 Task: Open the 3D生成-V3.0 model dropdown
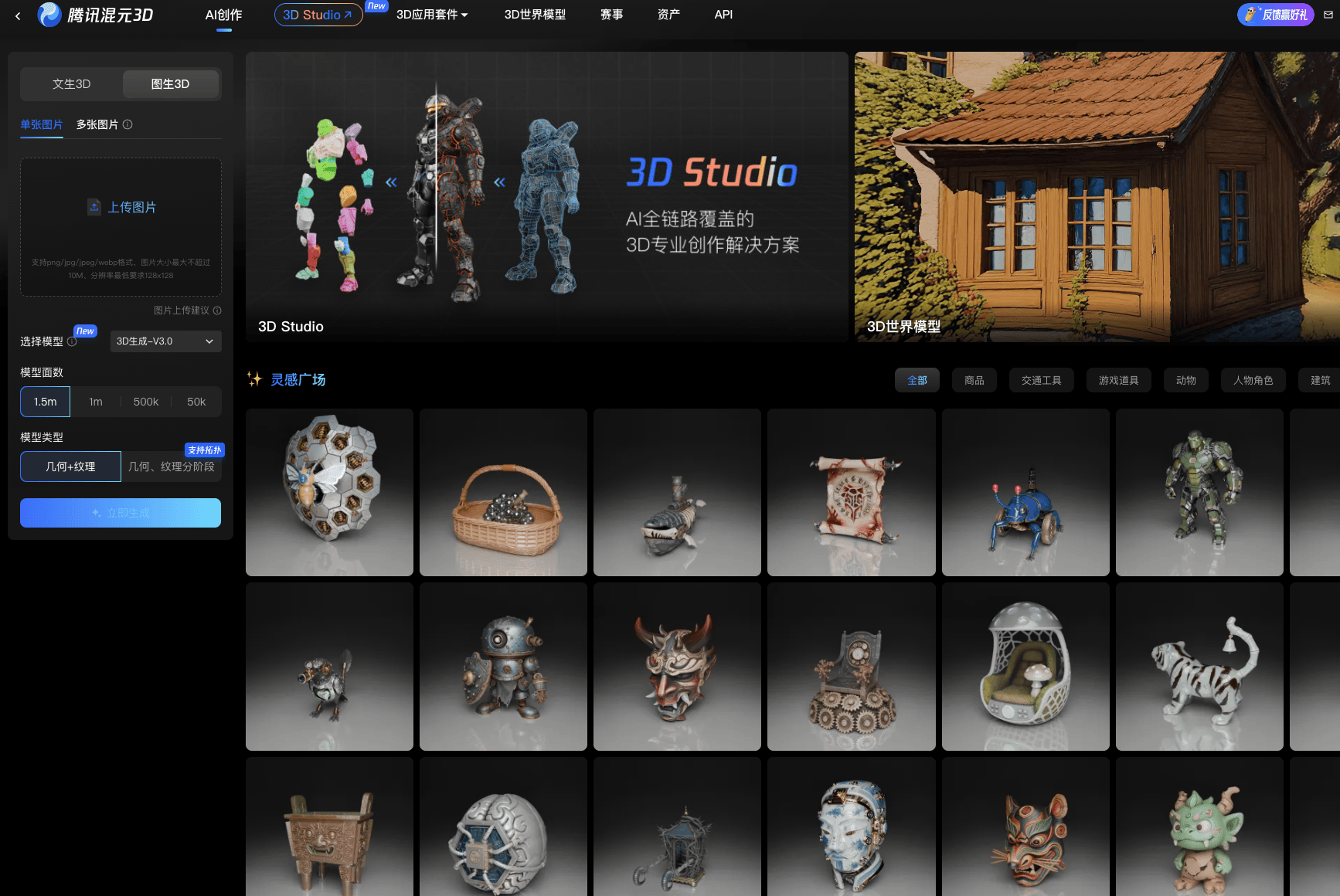[166, 341]
